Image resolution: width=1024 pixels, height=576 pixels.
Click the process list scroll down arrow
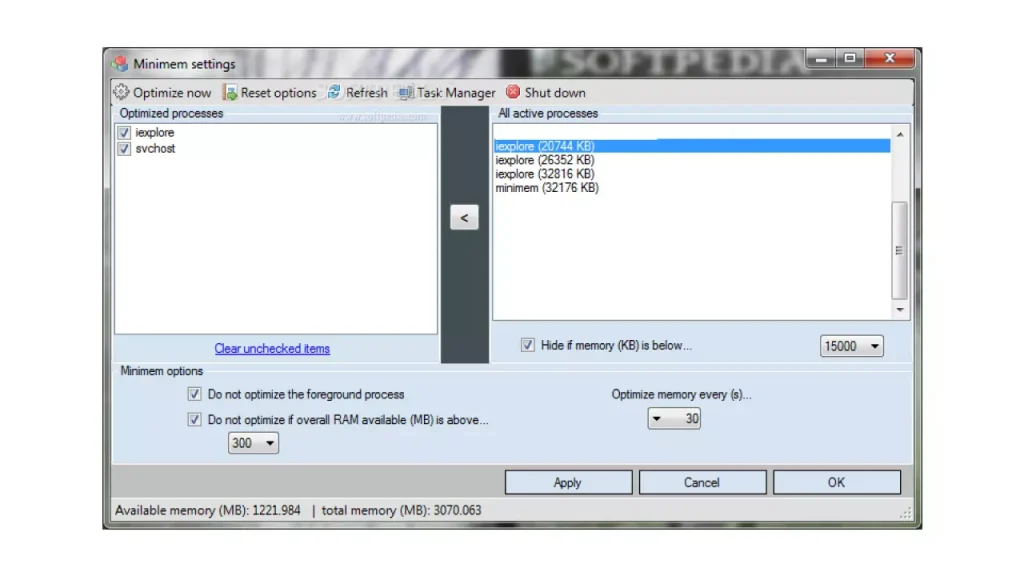tap(900, 310)
